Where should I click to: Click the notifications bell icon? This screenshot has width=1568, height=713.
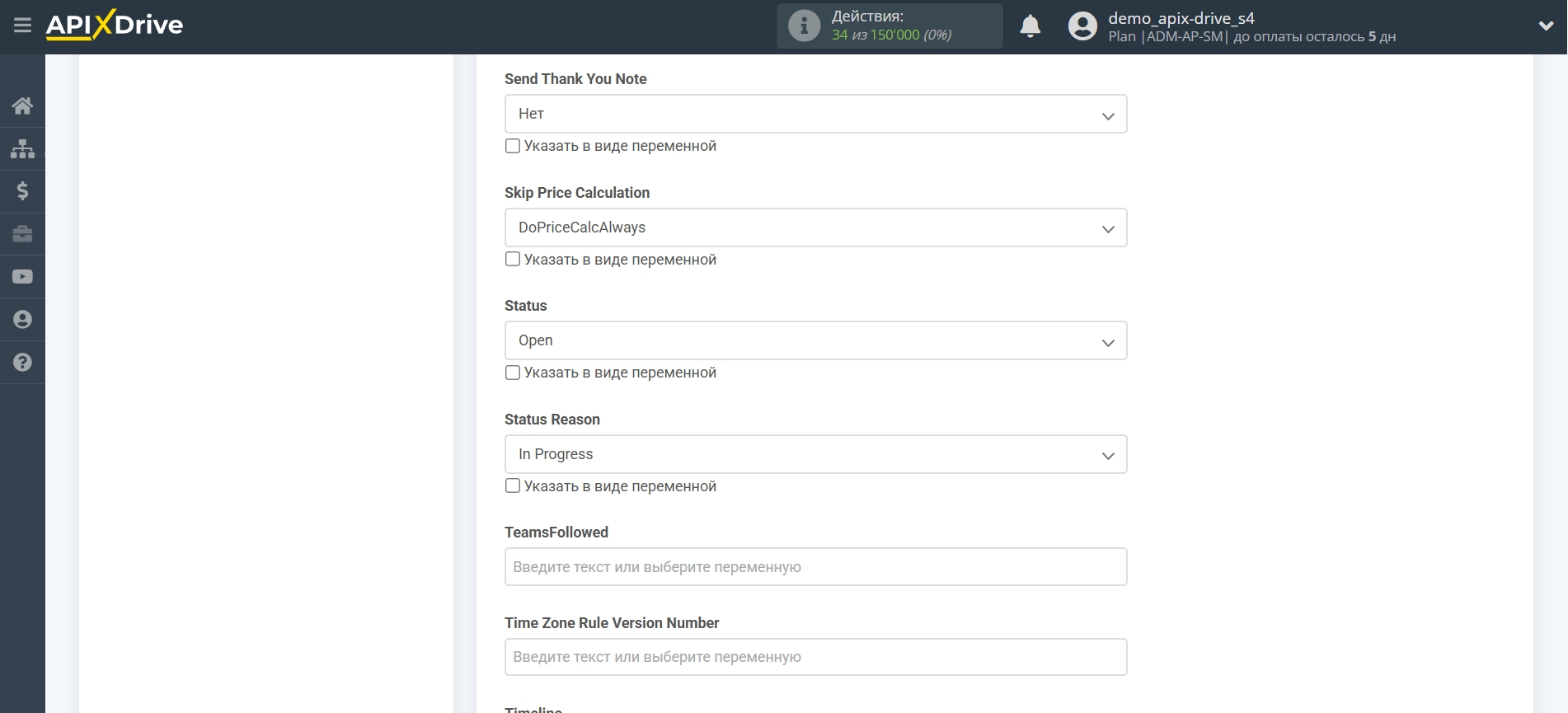tap(1030, 26)
